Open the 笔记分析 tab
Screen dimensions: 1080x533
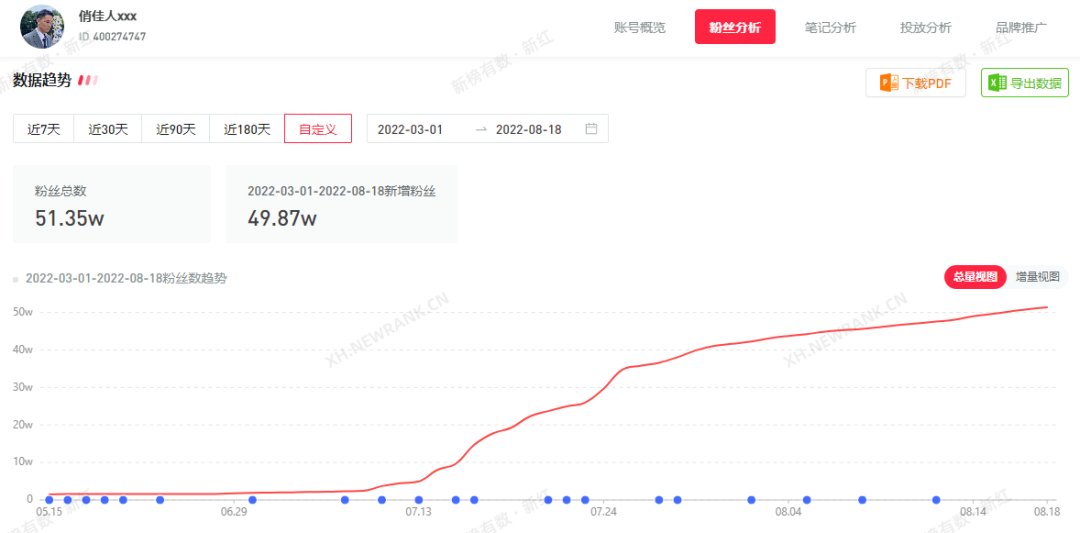pyautogui.click(x=830, y=28)
